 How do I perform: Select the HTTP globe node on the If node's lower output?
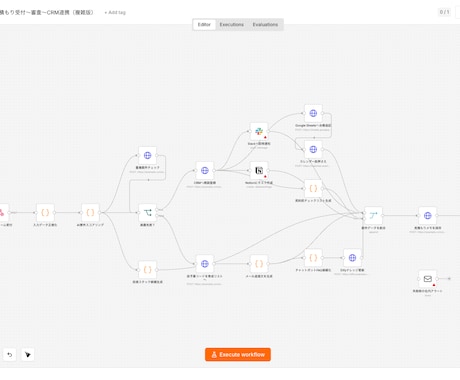click(x=205, y=264)
